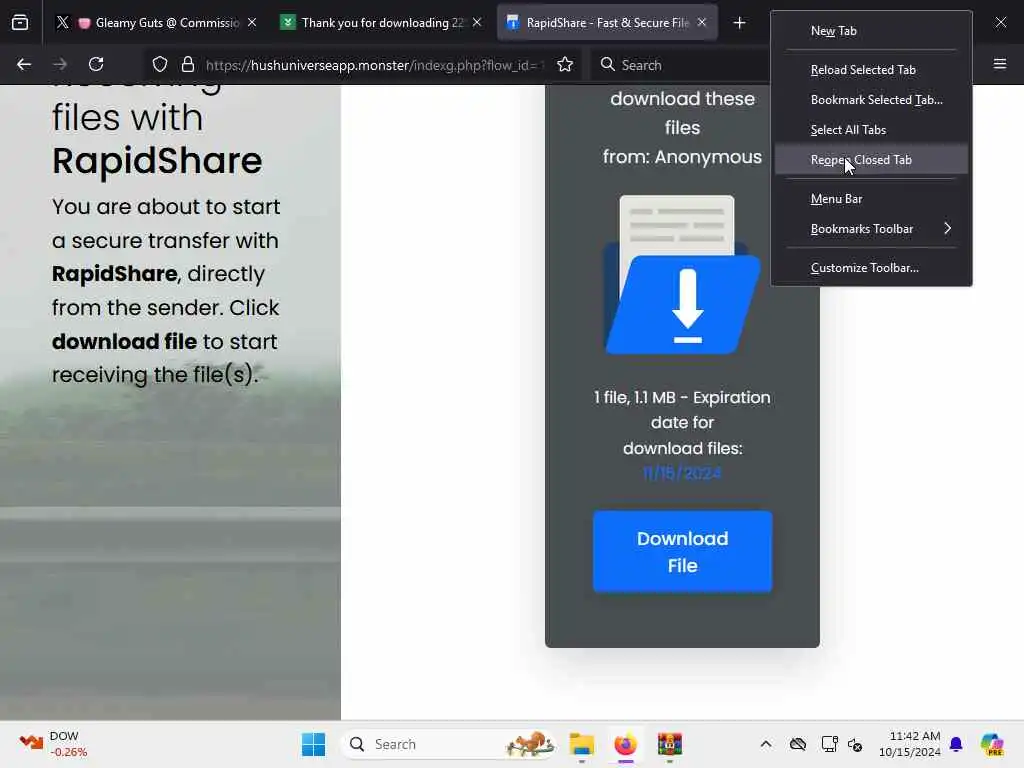Click the blue download folder illustration
This screenshot has height=768, width=1024.
click(x=683, y=275)
